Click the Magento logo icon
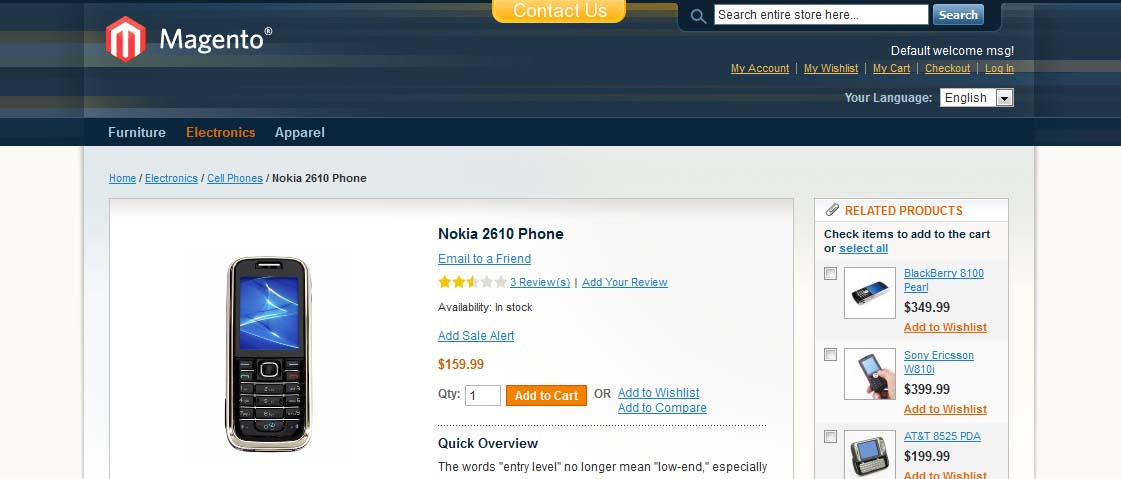1121x479 pixels. (x=126, y=39)
